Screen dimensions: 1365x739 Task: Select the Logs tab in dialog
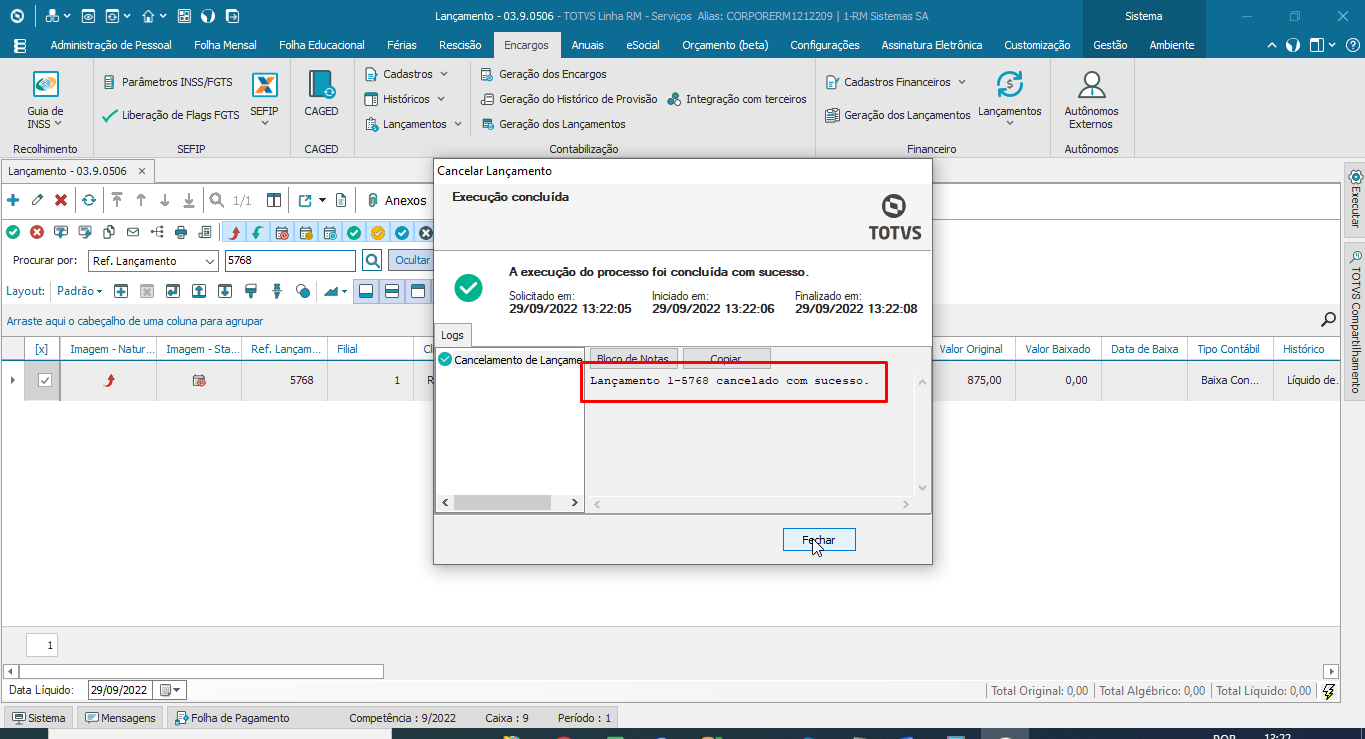point(453,335)
